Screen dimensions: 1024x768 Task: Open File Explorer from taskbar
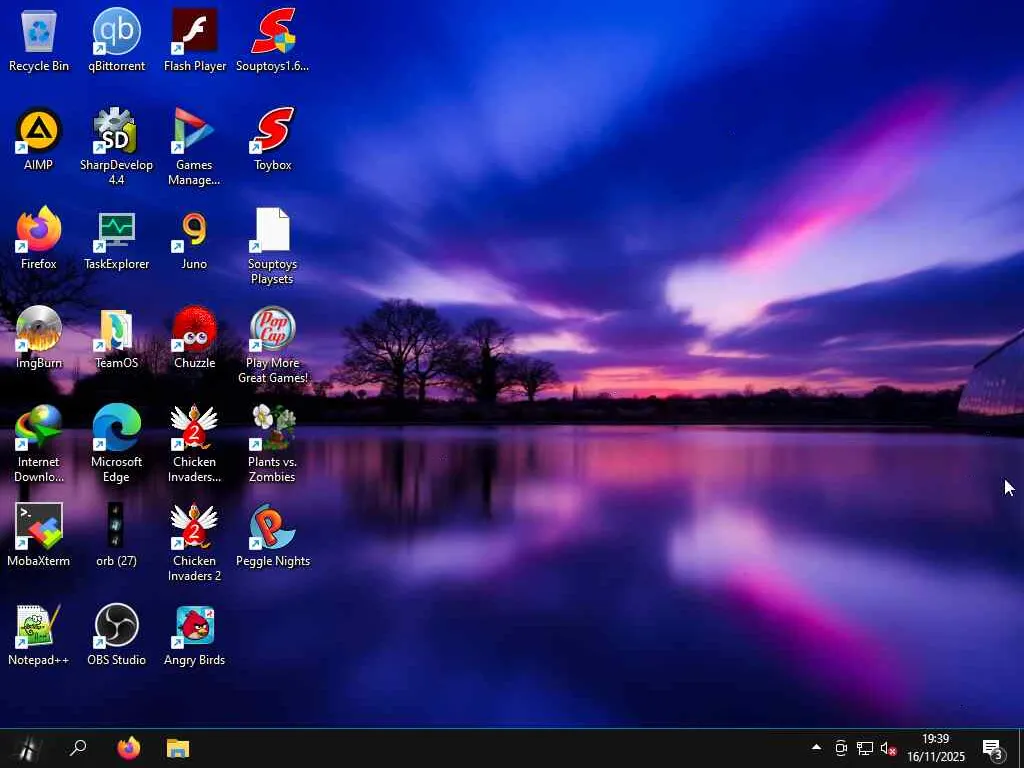tap(178, 748)
